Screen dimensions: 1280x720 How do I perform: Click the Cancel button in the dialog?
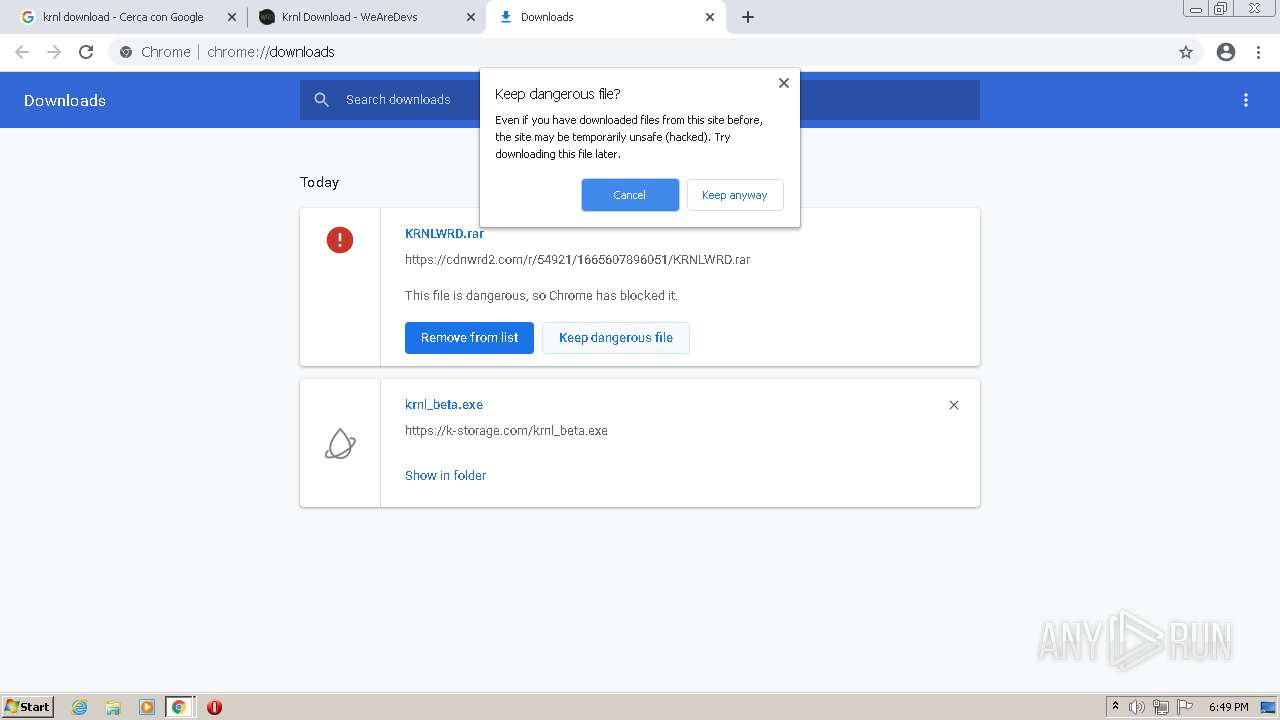click(x=630, y=195)
